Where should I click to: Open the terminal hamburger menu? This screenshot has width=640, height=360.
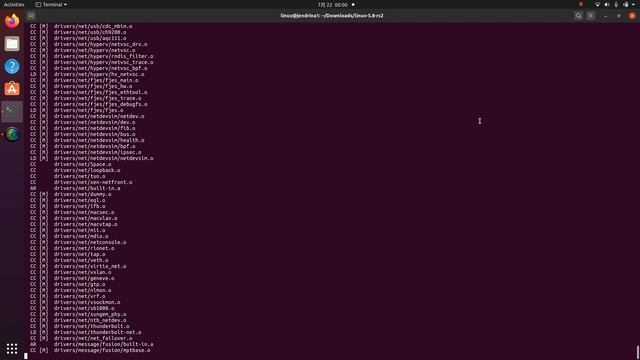pos(591,16)
